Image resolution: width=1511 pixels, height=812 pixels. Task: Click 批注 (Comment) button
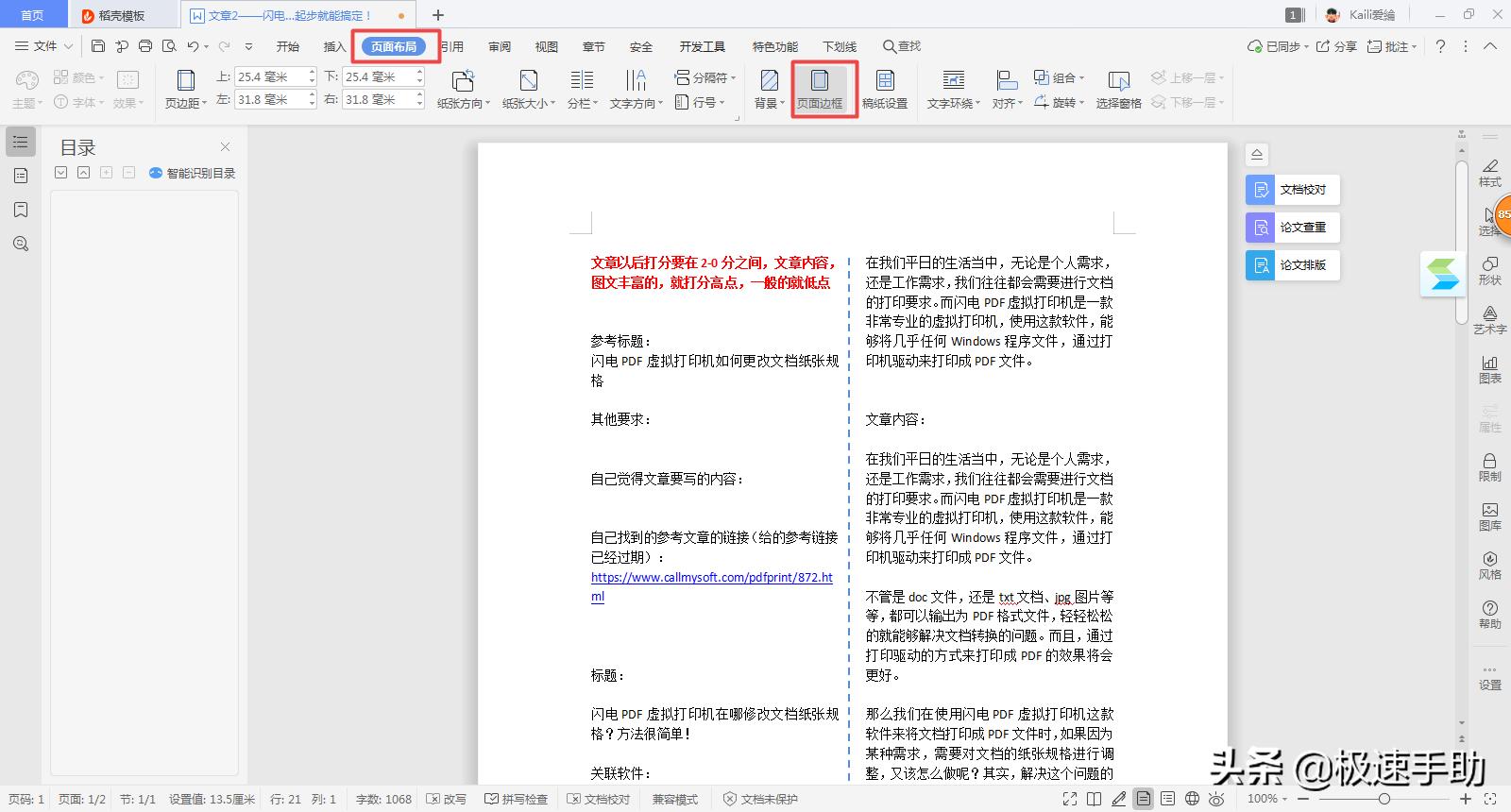(1392, 46)
